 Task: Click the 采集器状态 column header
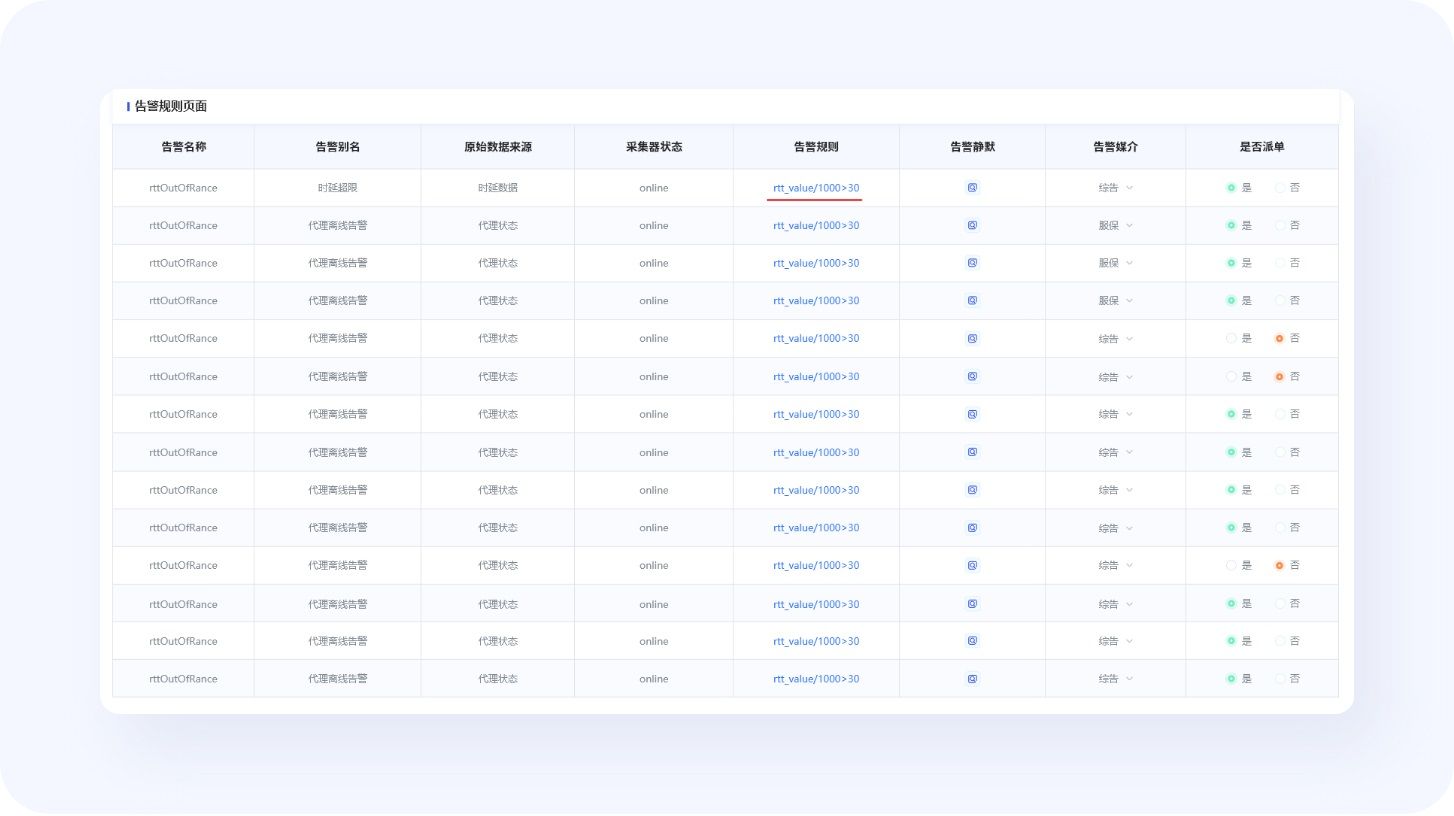coord(653,146)
